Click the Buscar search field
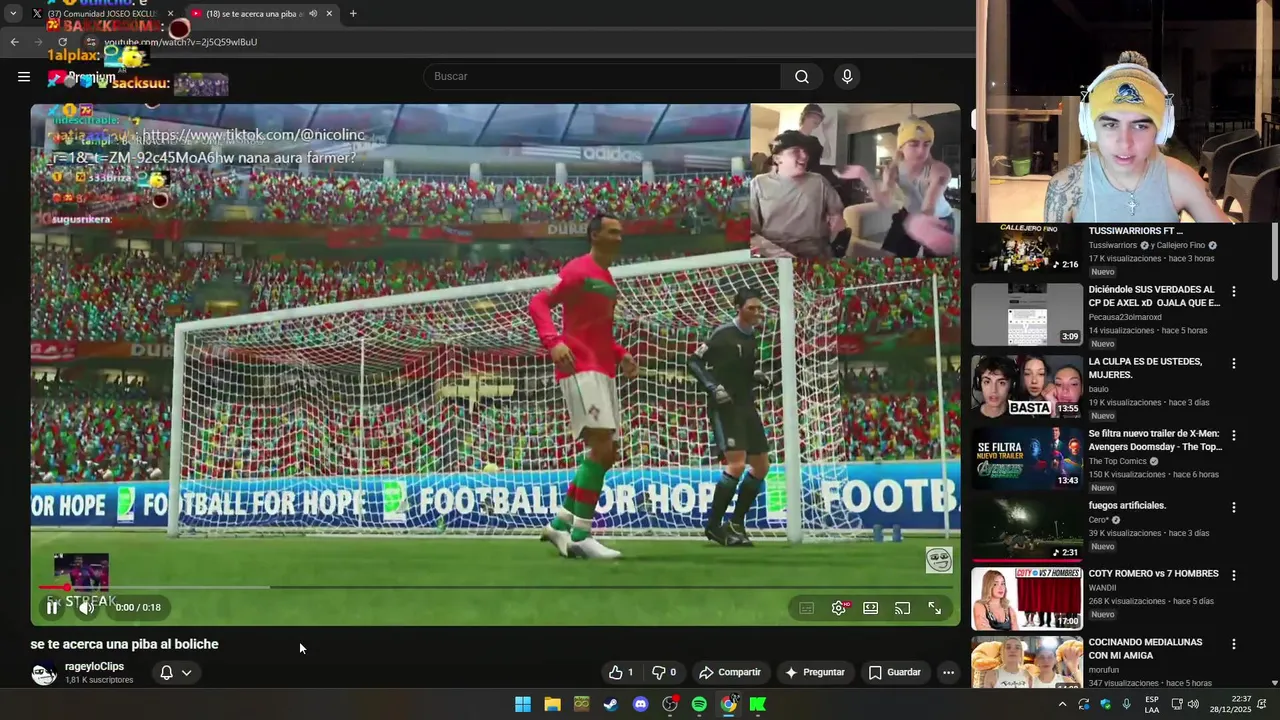Viewport: 1280px width, 720px height. 603,76
